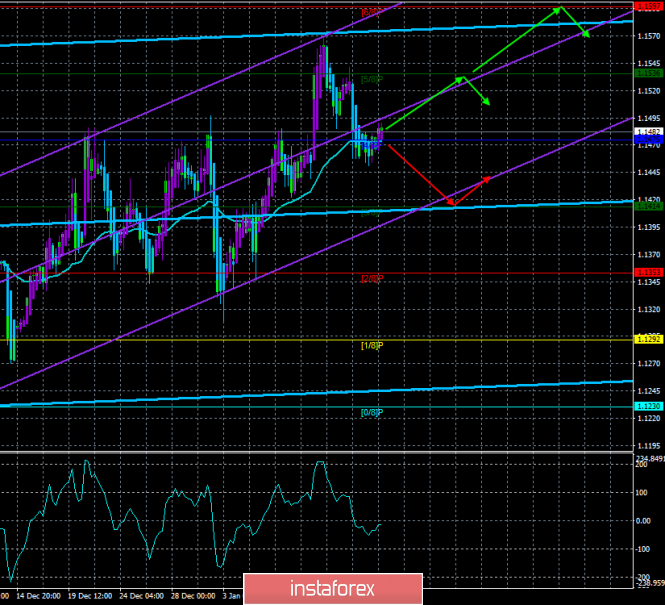665x605 pixels.
Task: Select the [1/8]P Murray level label
Action: coord(371,345)
